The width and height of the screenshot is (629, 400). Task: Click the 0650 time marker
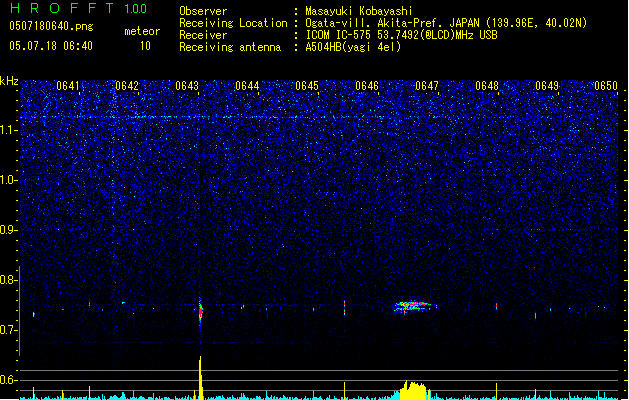point(606,86)
